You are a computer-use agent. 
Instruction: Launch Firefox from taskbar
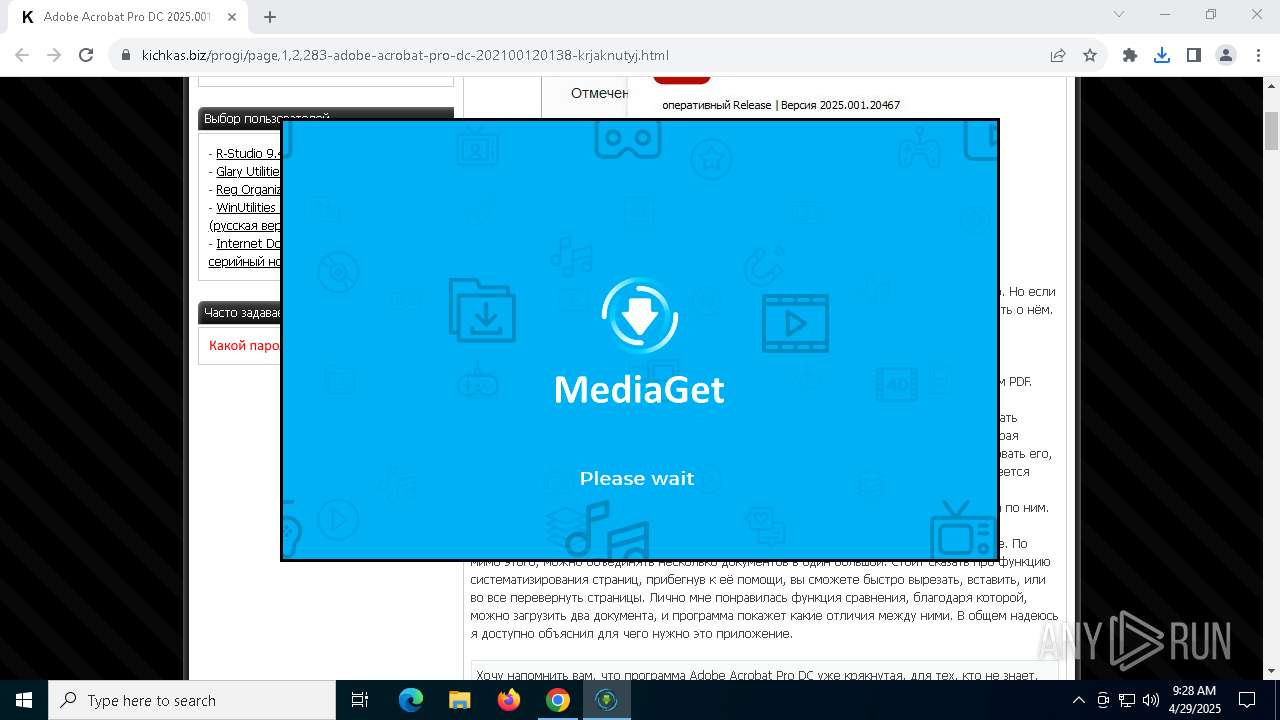point(509,700)
